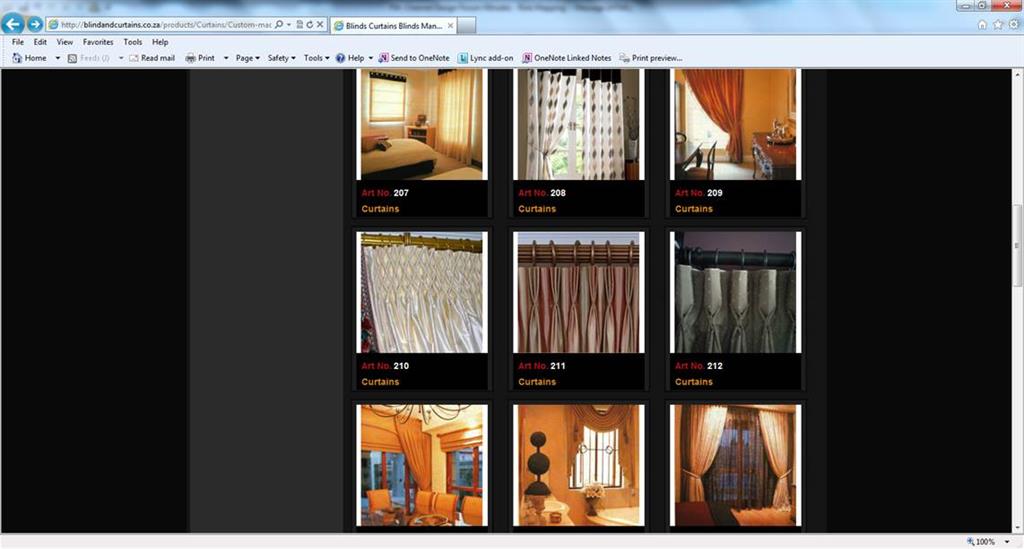Click the Curtains link under Art No. 211

(x=537, y=382)
